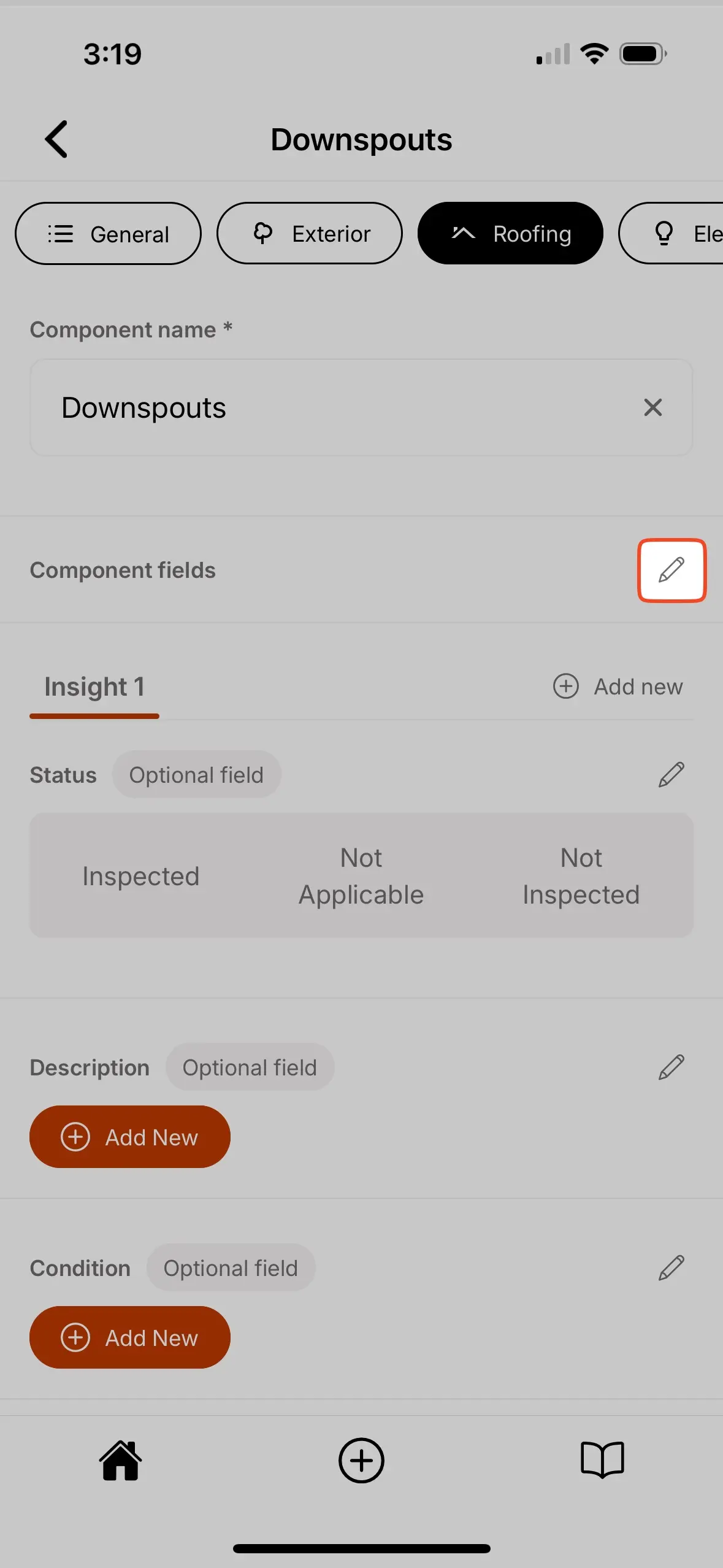Select the General category chip

pyautogui.click(x=108, y=233)
